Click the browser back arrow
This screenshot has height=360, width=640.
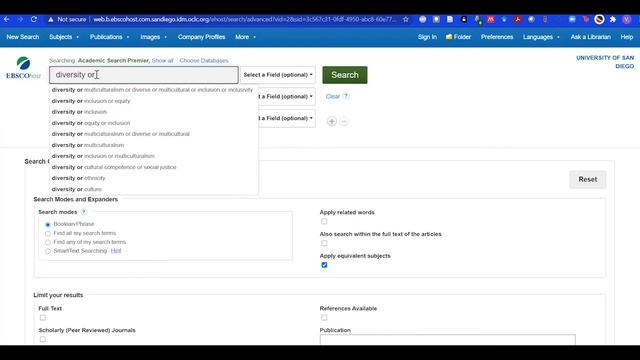[x=7, y=19]
